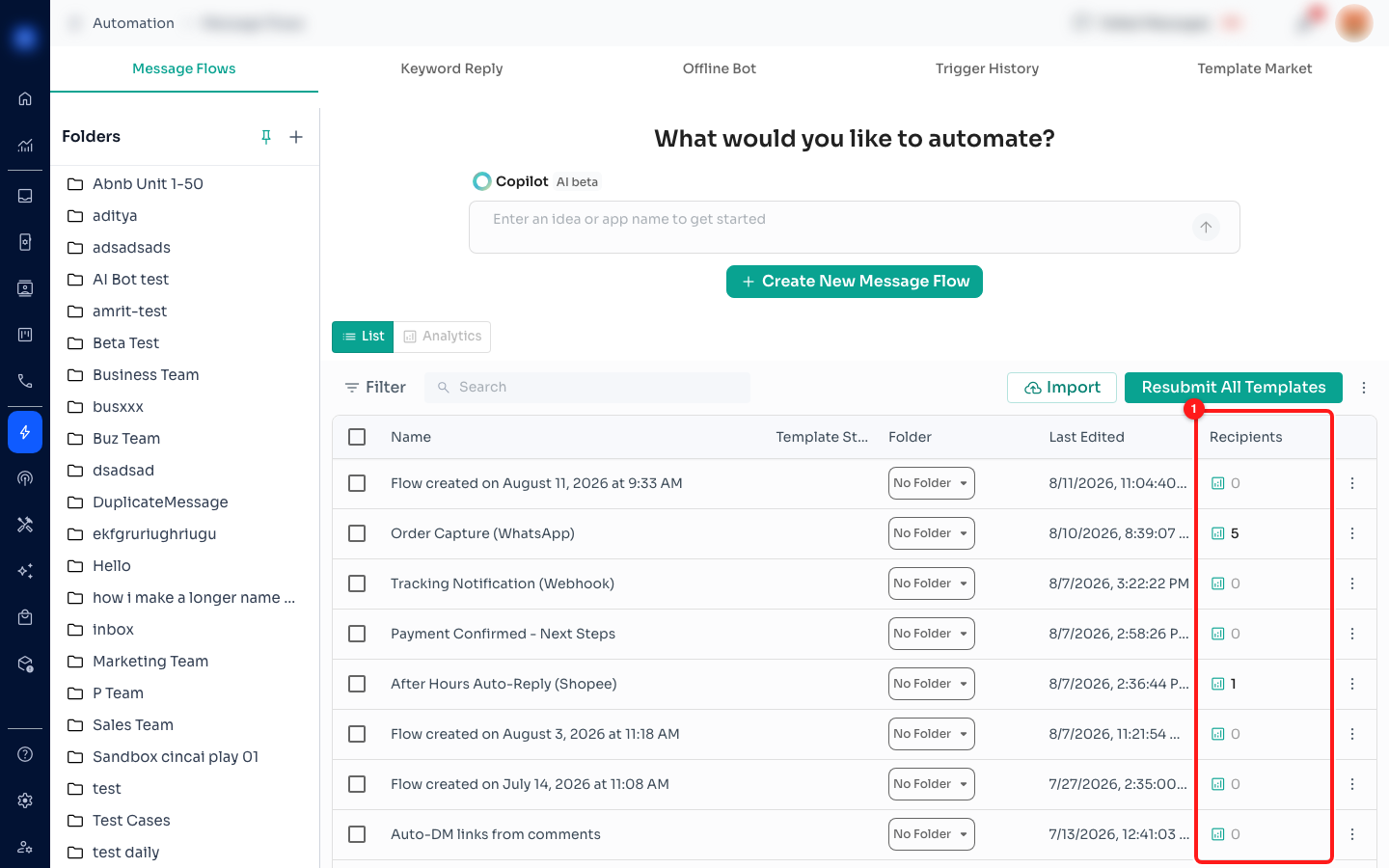Open folder dropdown for Payment Confirmed row
1389x868 pixels.
coord(932,634)
